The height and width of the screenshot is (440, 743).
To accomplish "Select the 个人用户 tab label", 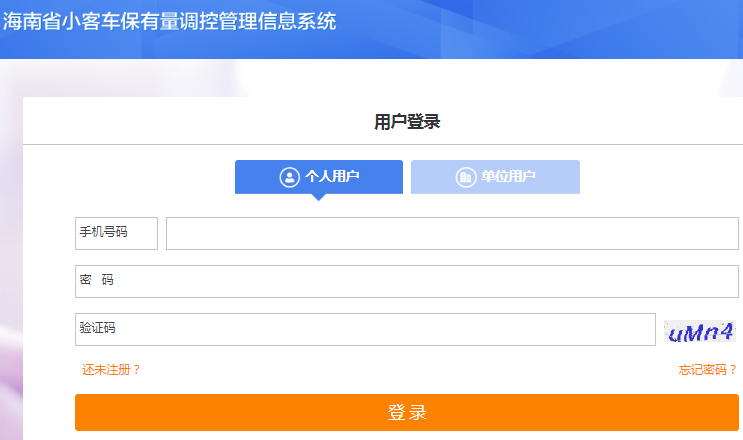I will coord(332,177).
